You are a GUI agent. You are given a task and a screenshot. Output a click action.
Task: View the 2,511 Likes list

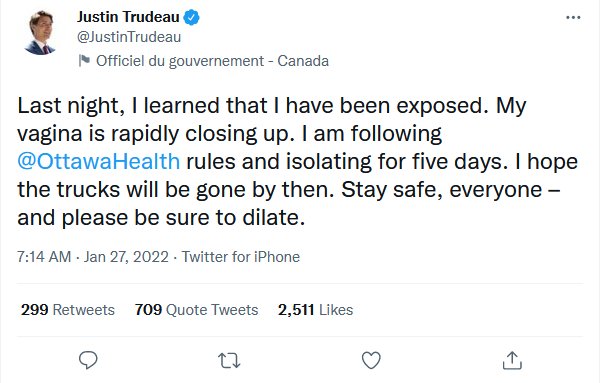pos(316,310)
